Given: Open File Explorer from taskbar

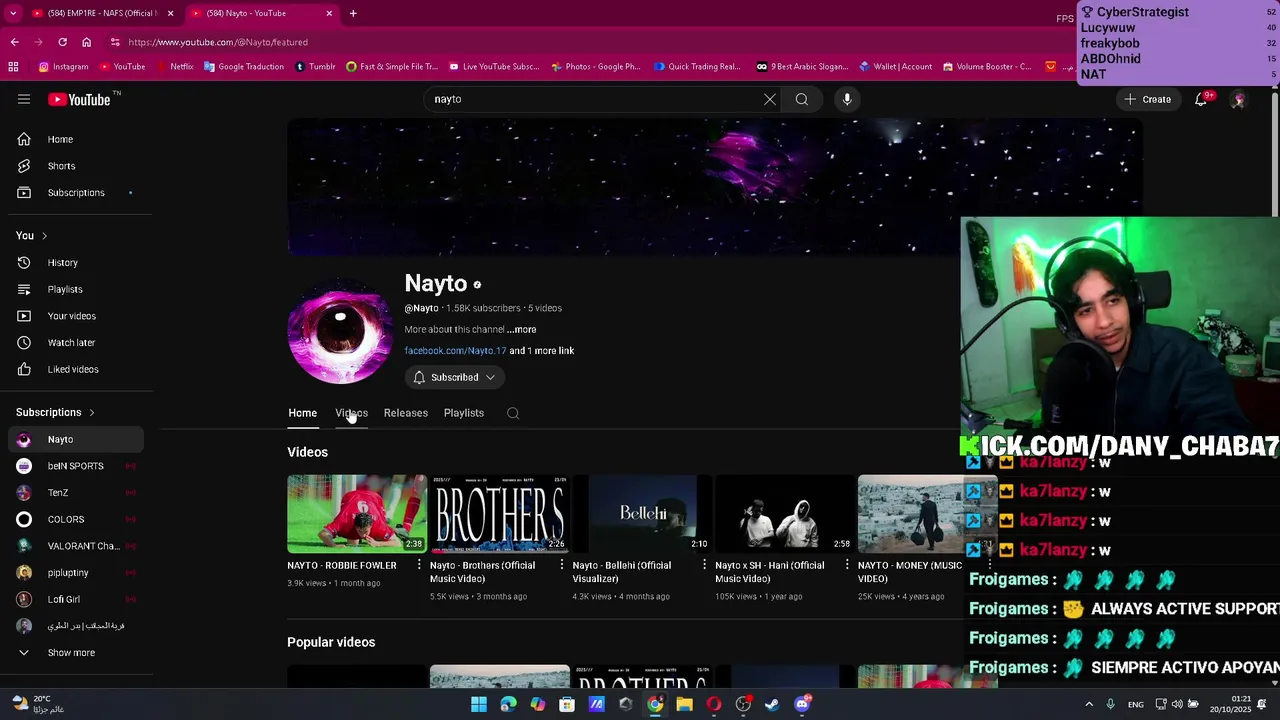Looking at the screenshot, I should [x=684, y=704].
